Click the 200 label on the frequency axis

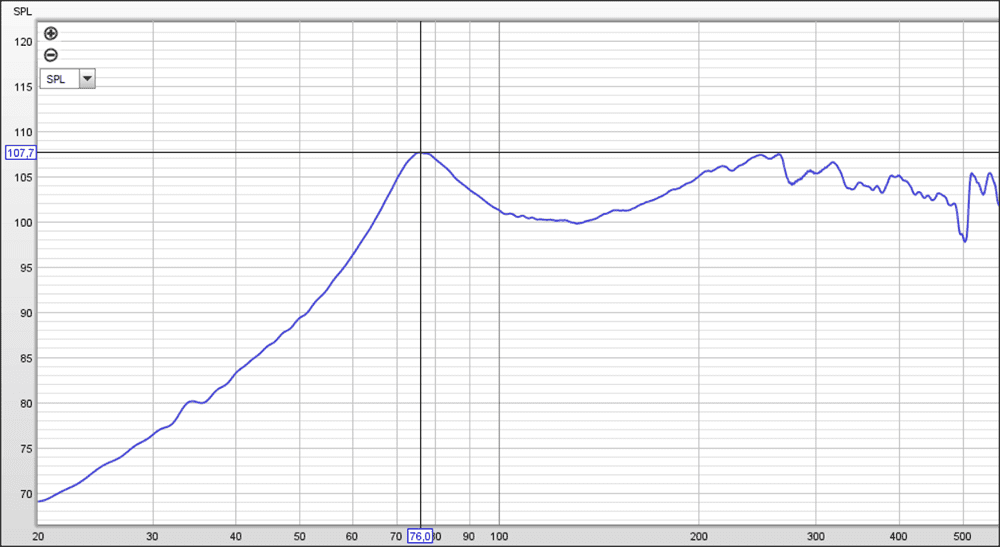click(700, 536)
